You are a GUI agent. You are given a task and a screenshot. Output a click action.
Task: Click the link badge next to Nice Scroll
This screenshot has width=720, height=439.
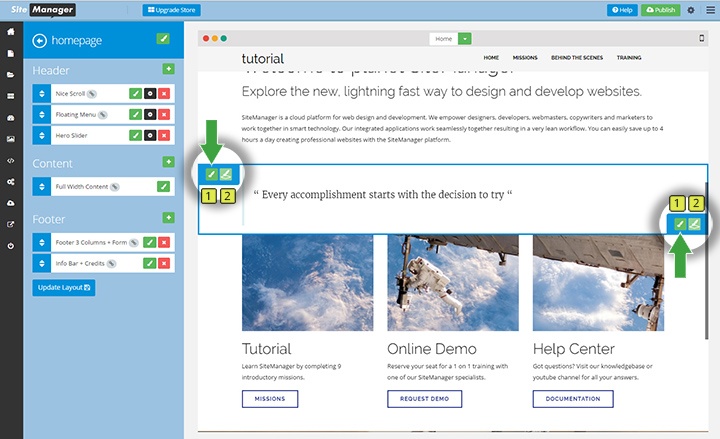point(92,94)
